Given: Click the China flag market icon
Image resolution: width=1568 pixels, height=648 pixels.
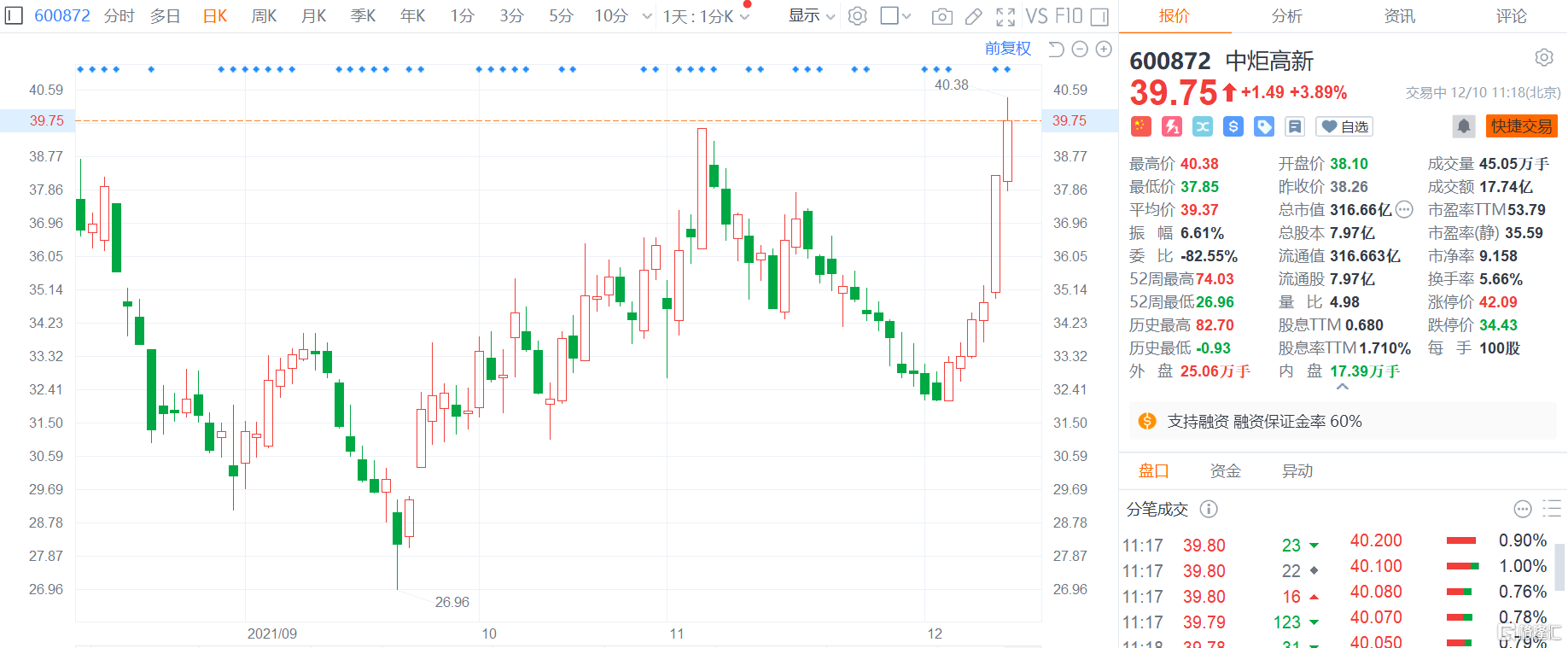Looking at the screenshot, I should click(x=1141, y=126).
